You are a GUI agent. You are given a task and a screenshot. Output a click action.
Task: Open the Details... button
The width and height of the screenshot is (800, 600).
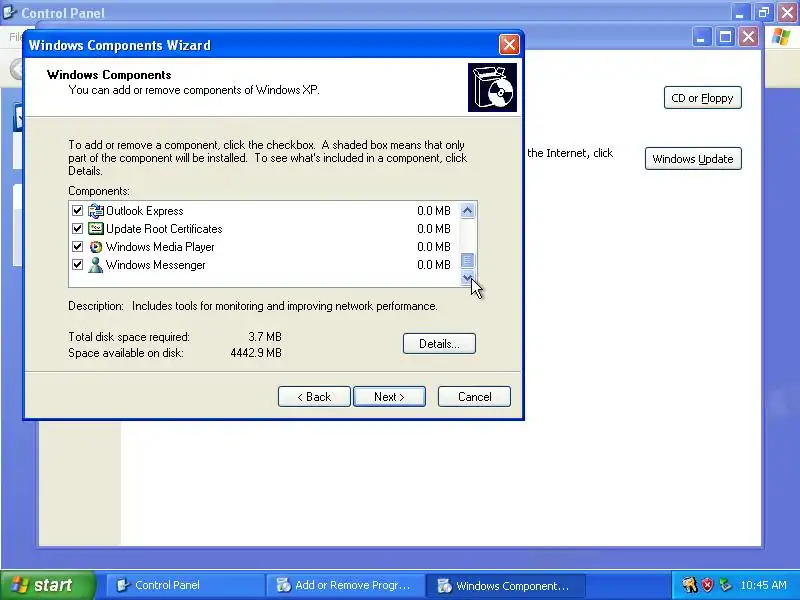click(439, 343)
